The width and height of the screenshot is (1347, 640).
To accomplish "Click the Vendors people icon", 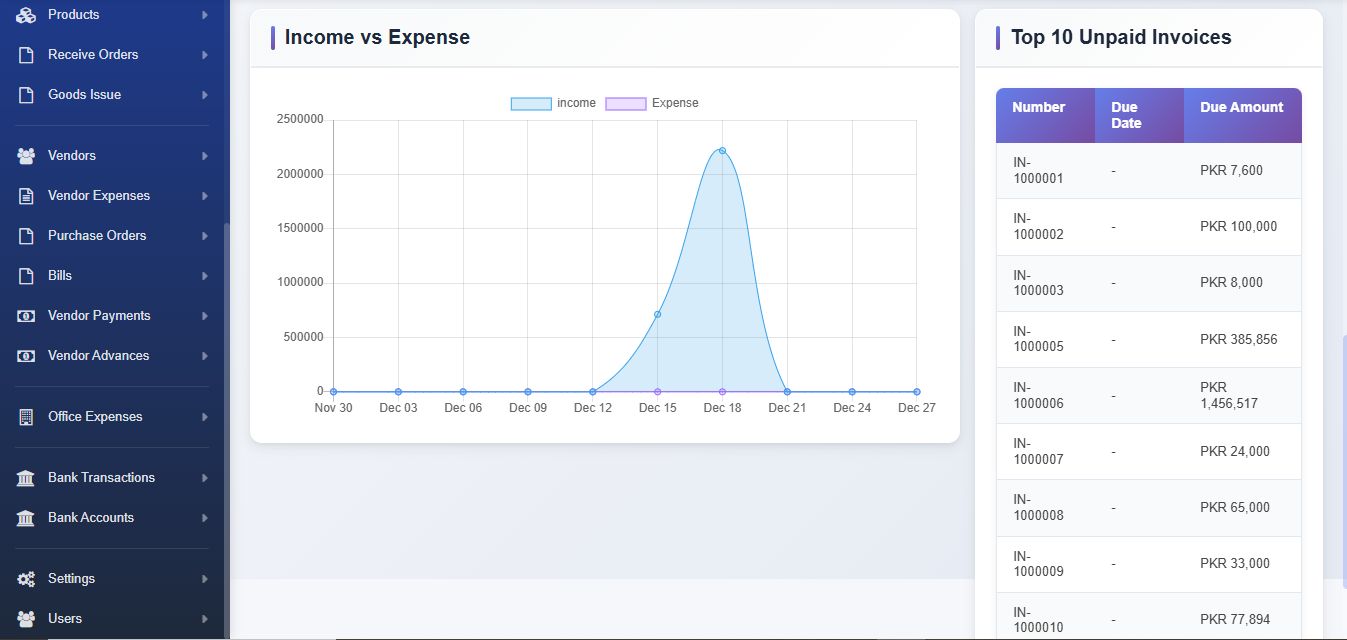I will pyautogui.click(x=26, y=156).
